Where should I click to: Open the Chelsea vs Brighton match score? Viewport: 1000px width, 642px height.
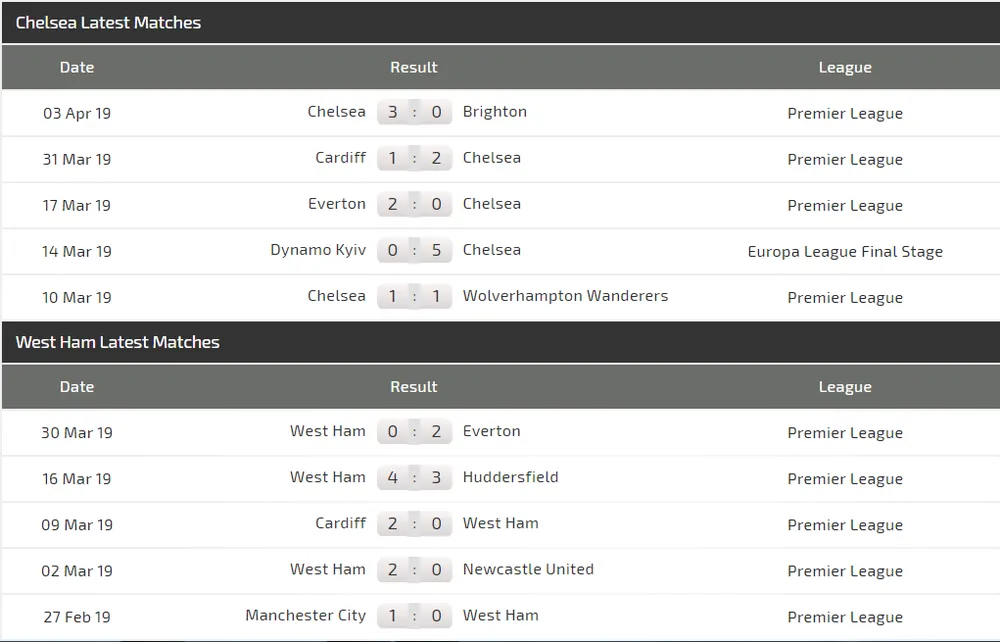414,112
